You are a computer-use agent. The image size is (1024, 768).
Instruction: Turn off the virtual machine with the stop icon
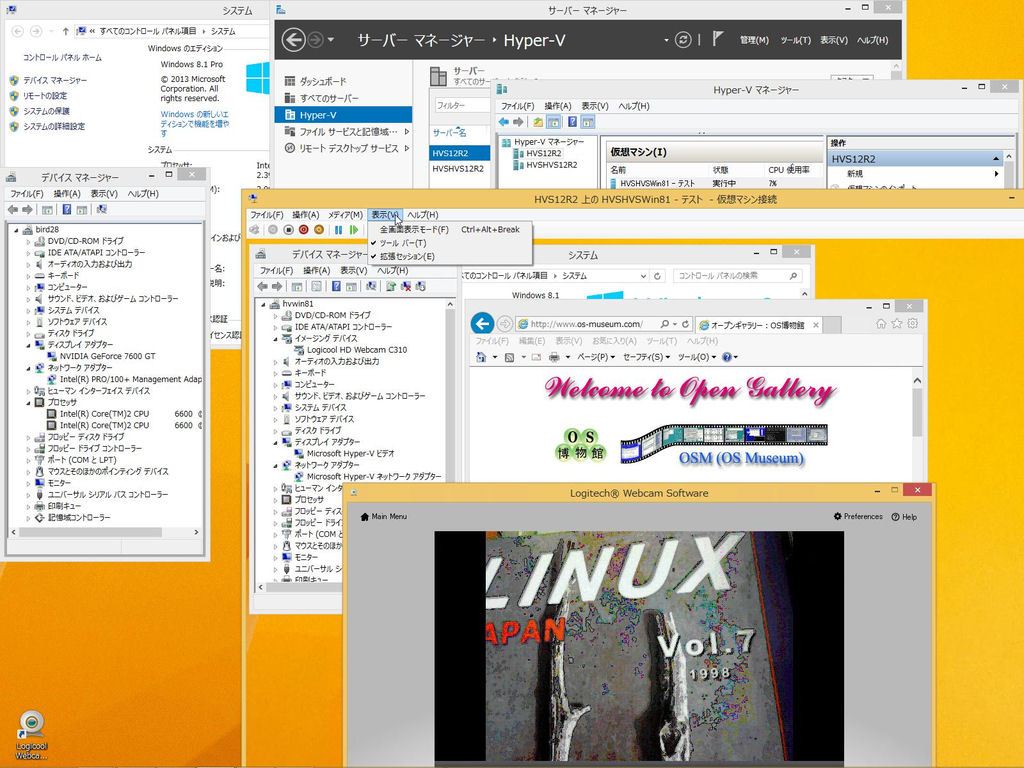click(288, 230)
